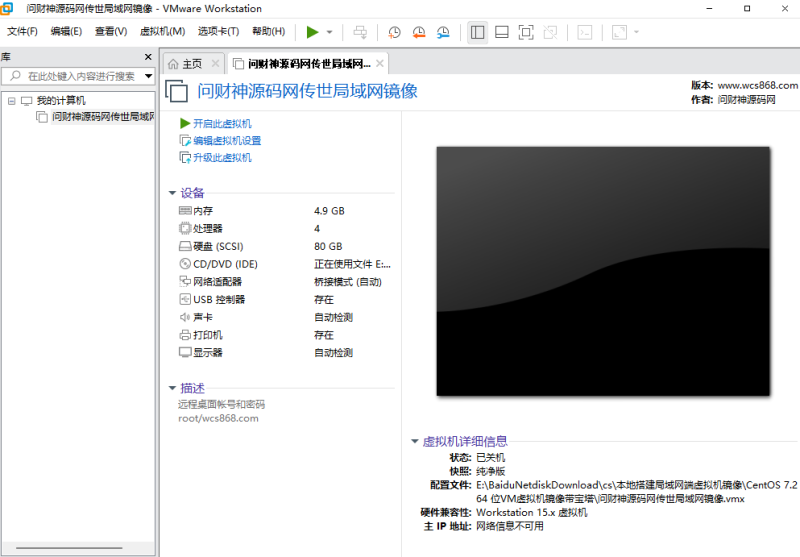Click 编辑虚拟机设置 link
This screenshot has width=800, height=557.
227,140
